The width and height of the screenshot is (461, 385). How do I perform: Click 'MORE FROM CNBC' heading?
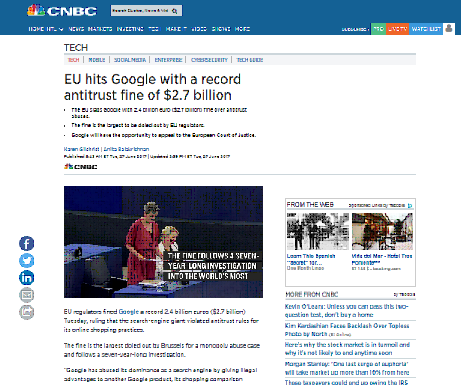click(x=312, y=294)
